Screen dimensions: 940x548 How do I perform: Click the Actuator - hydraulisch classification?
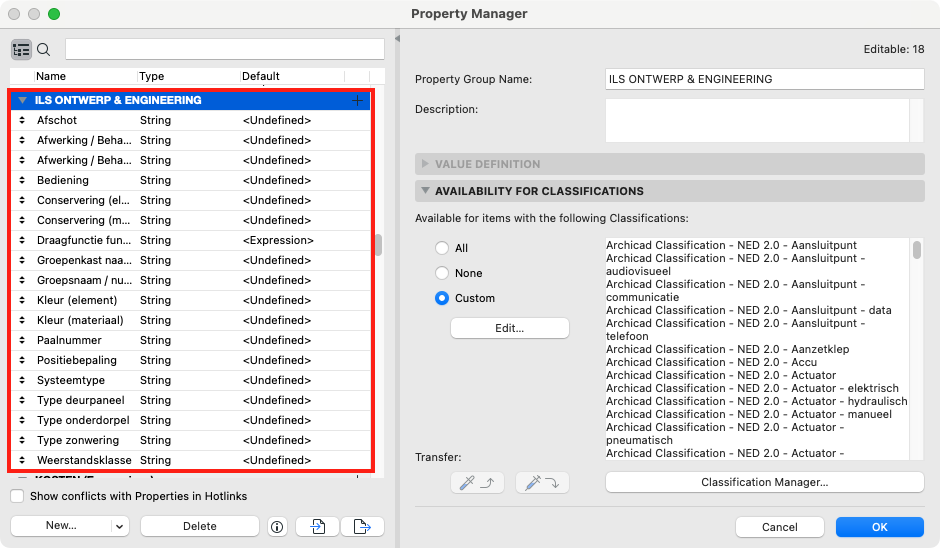tap(757, 401)
